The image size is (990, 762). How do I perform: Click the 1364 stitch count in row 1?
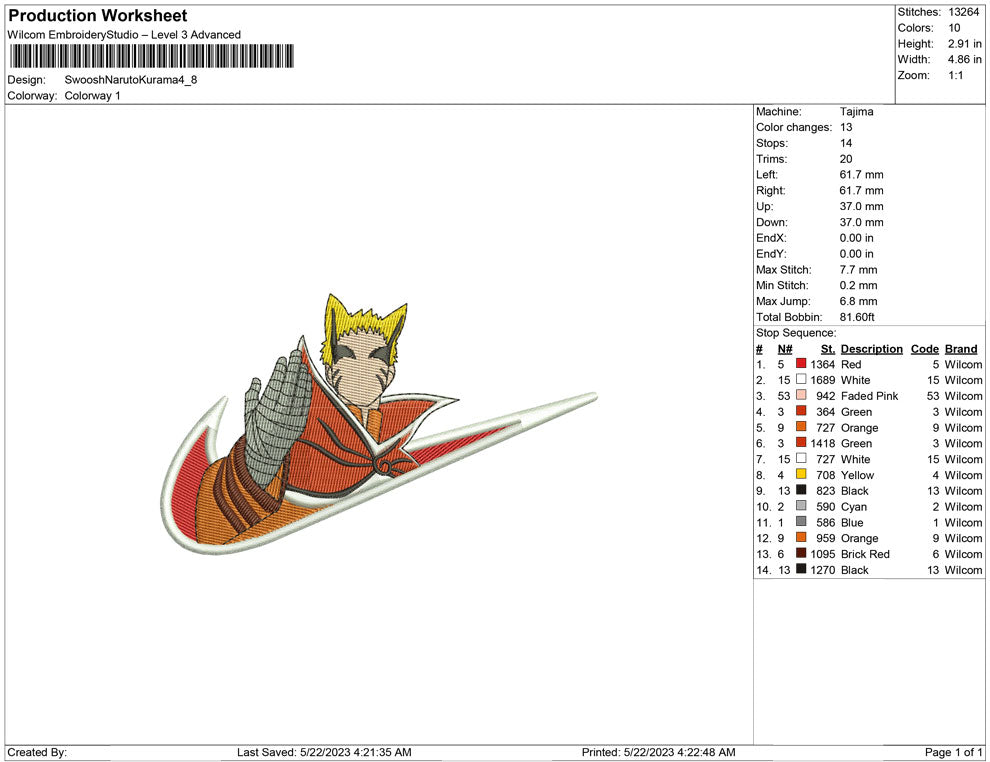[x=823, y=364]
